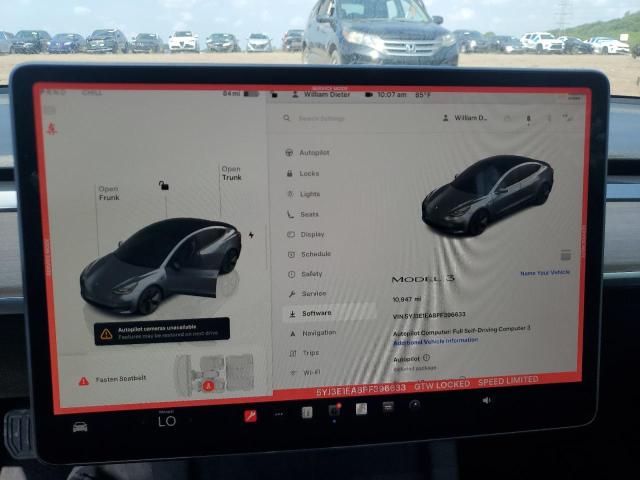Tap the lock icon in the status bar

(274, 95)
